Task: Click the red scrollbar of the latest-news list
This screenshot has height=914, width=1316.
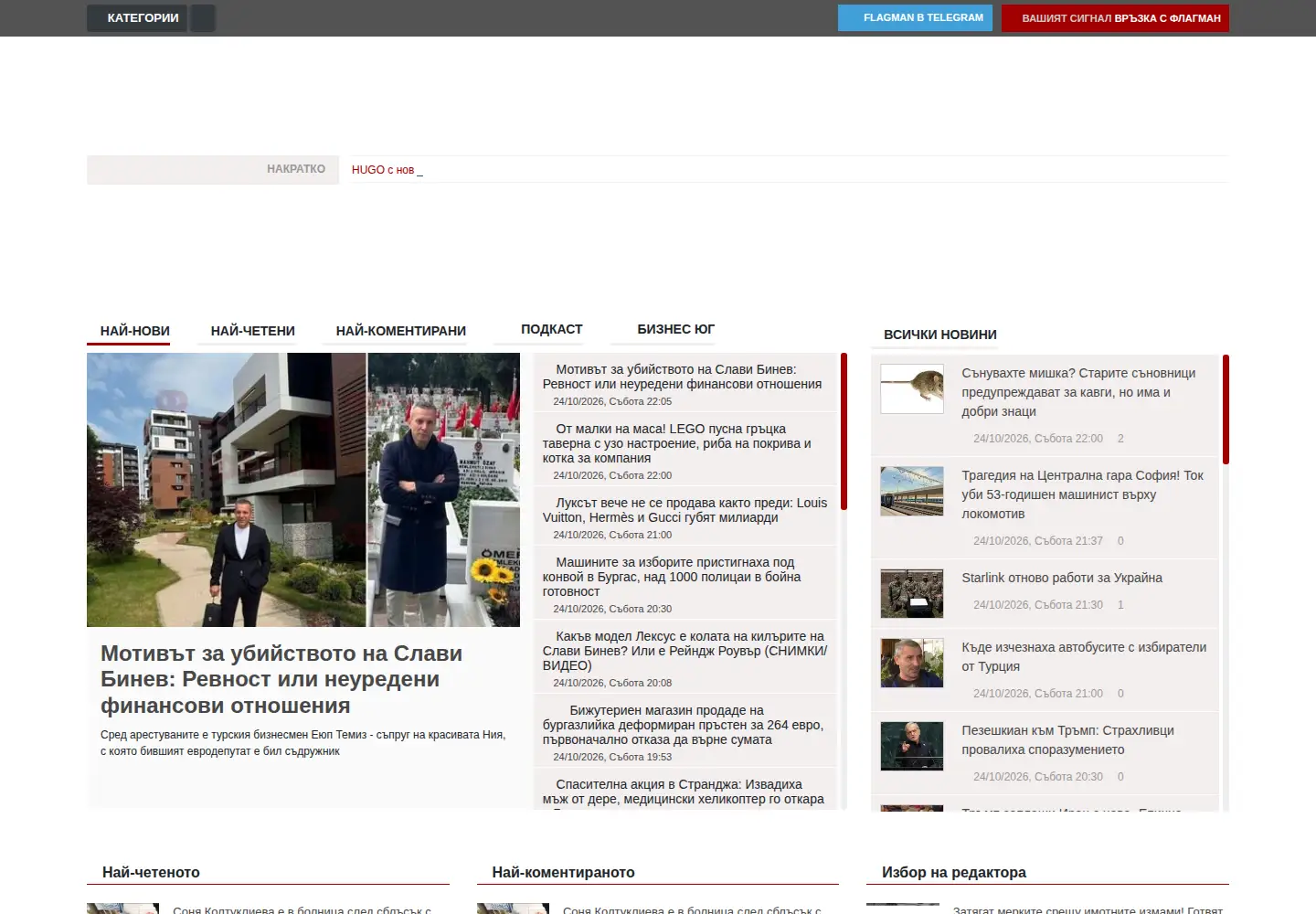Action: click(x=844, y=430)
